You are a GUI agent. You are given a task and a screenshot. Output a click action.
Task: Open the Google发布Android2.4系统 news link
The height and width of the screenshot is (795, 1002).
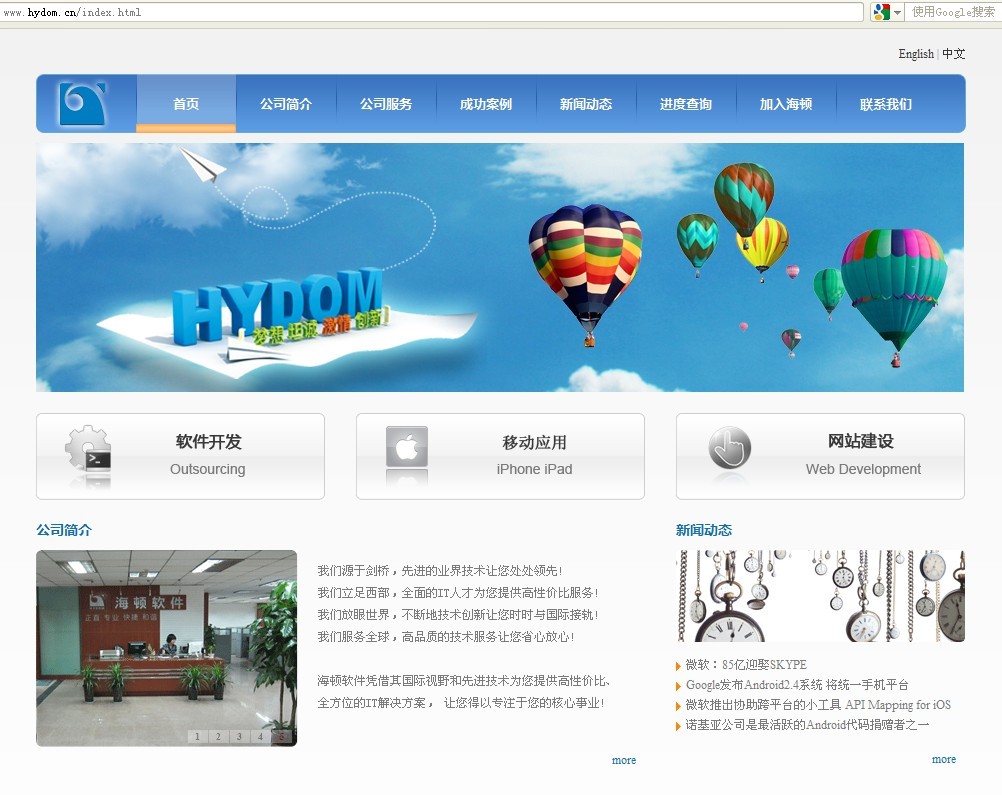tap(796, 685)
